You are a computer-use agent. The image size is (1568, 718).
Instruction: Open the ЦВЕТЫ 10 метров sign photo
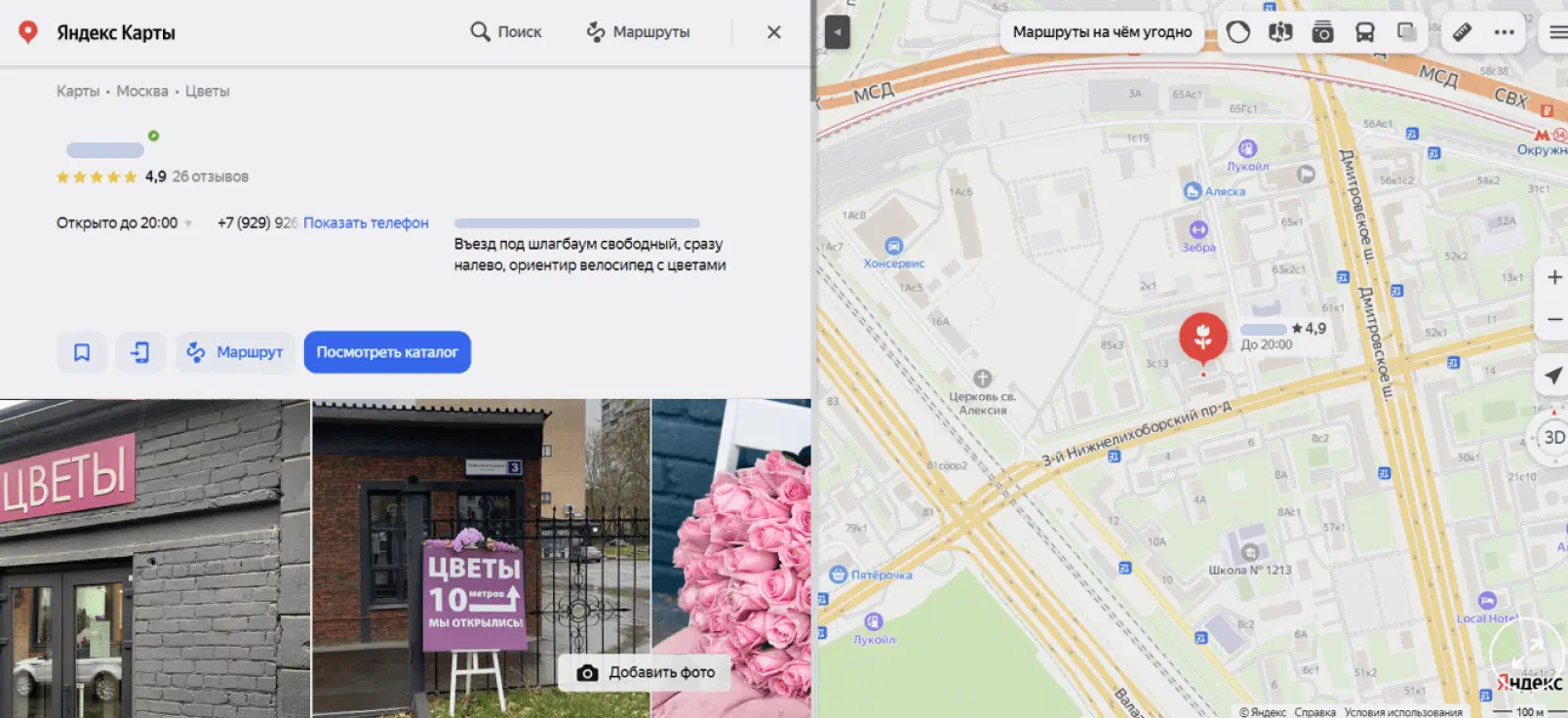click(x=481, y=558)
